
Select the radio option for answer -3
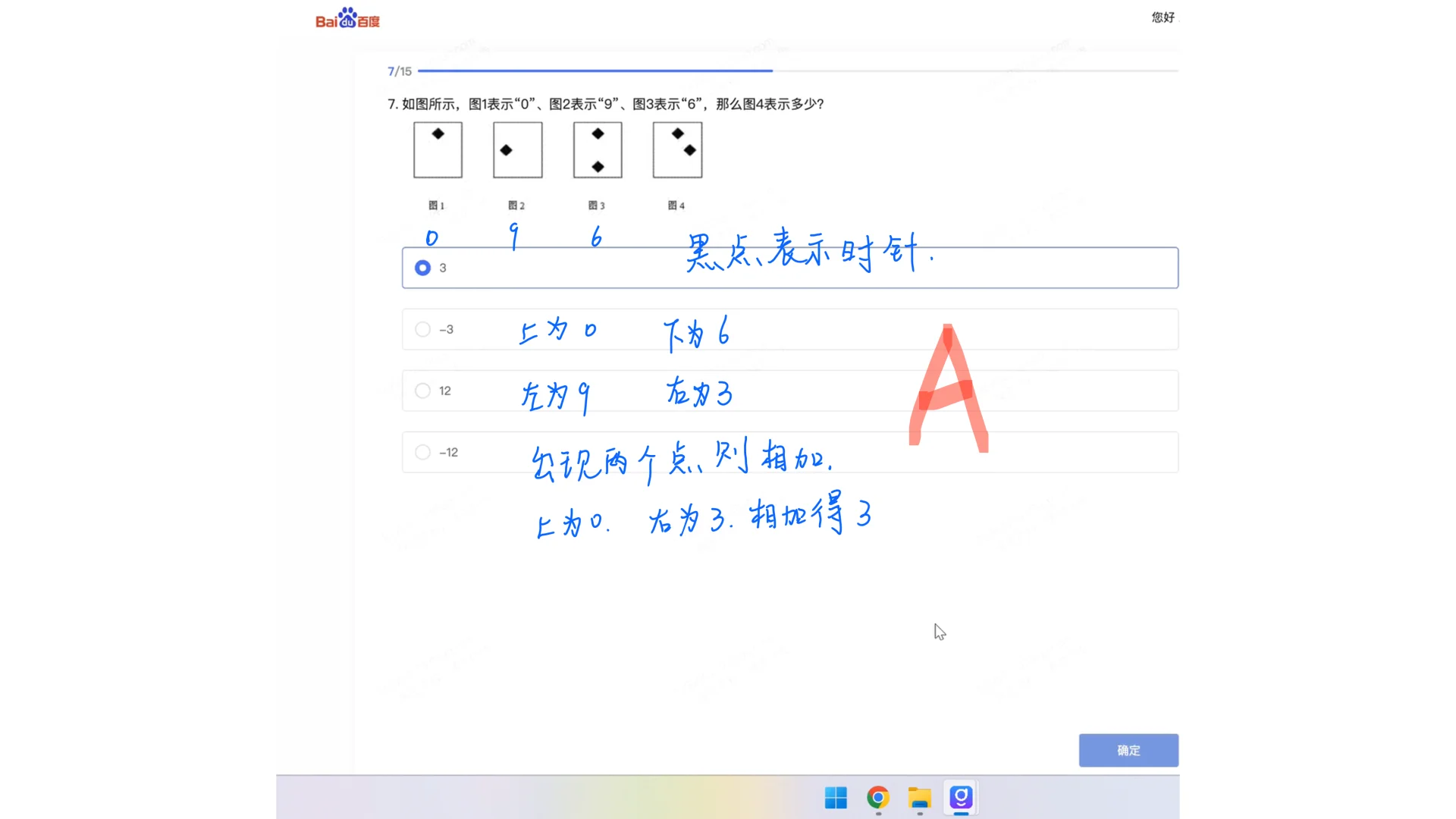[x=422, y=329]
